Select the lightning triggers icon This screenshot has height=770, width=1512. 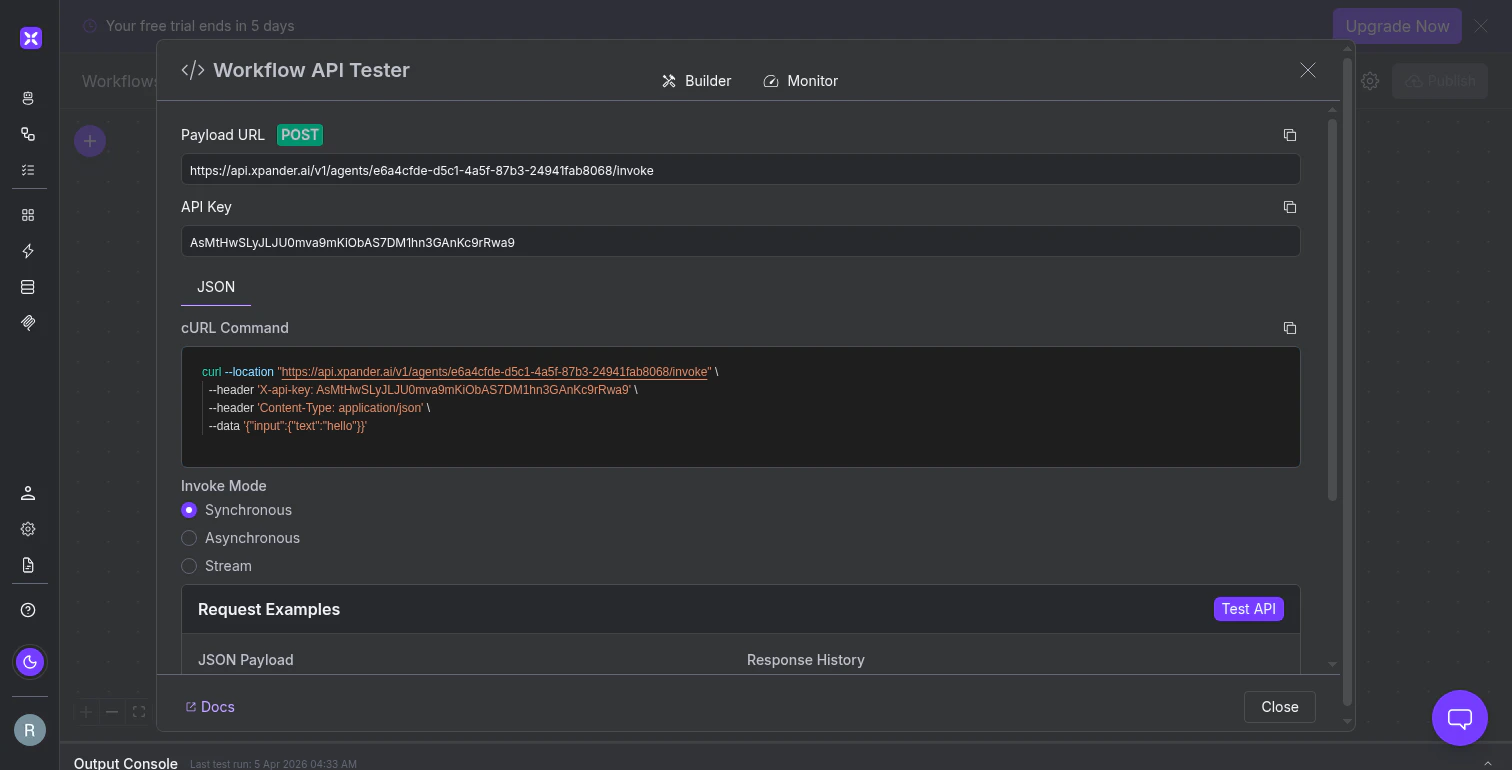coord(28,251)
